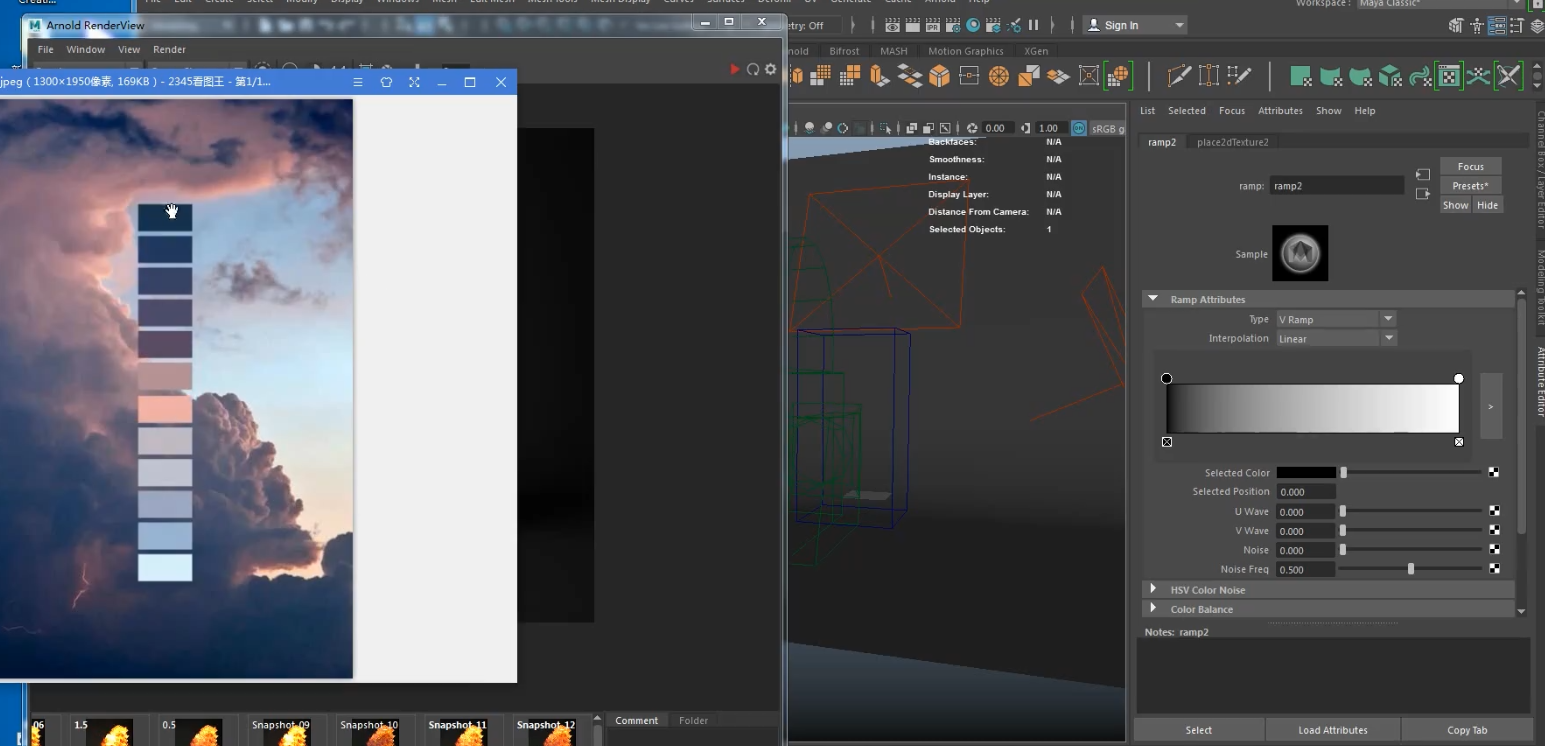Viewport: 1545px width, 746px height.
Task: Click the V Wave slider handle
Action: 1343,531
